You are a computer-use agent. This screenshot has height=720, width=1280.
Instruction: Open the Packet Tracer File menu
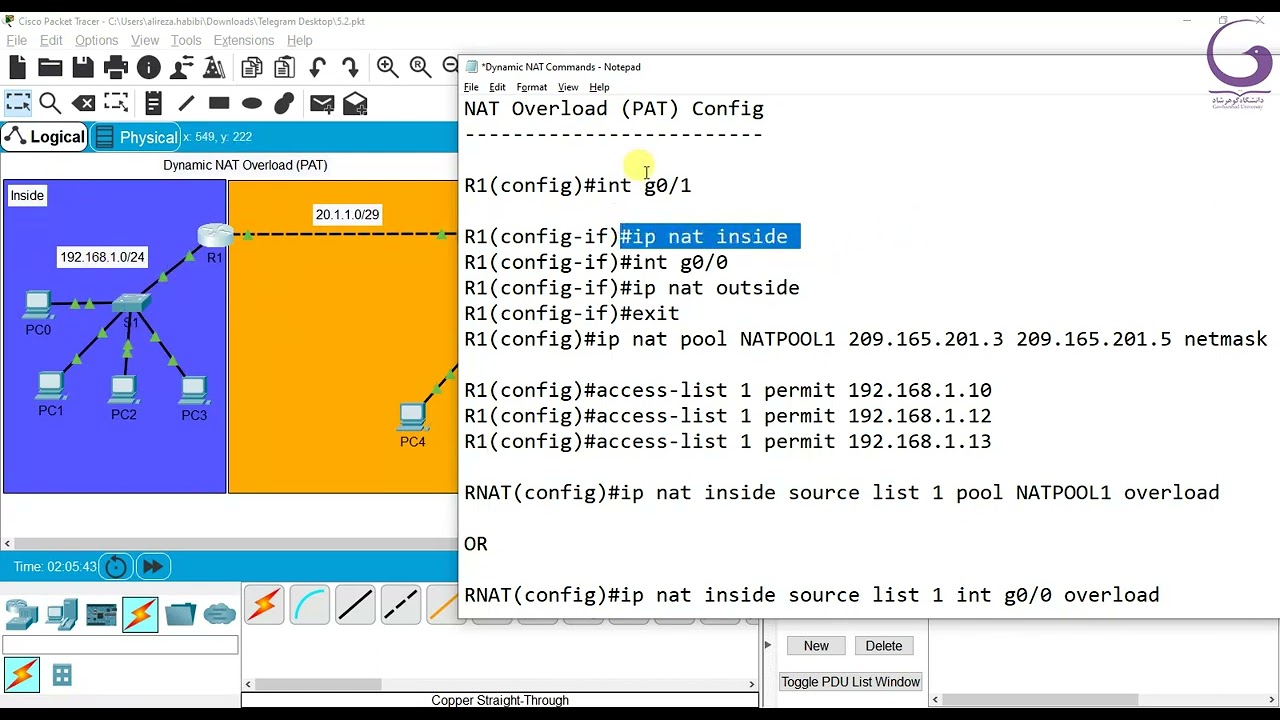coord(17,40)
